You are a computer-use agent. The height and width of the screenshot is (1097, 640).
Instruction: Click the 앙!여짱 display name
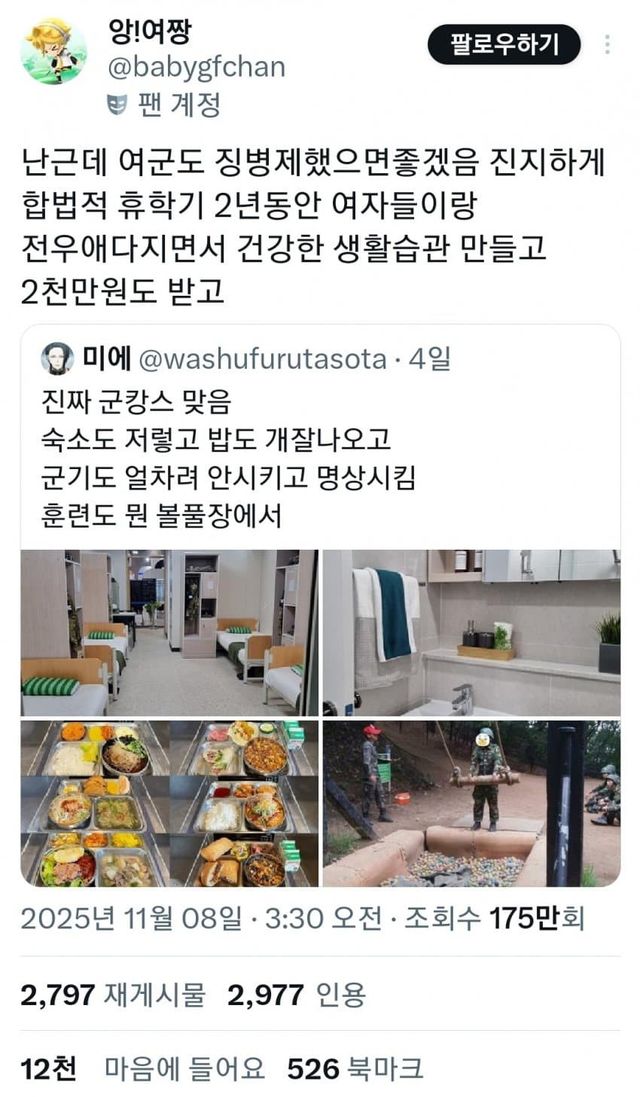149,31
